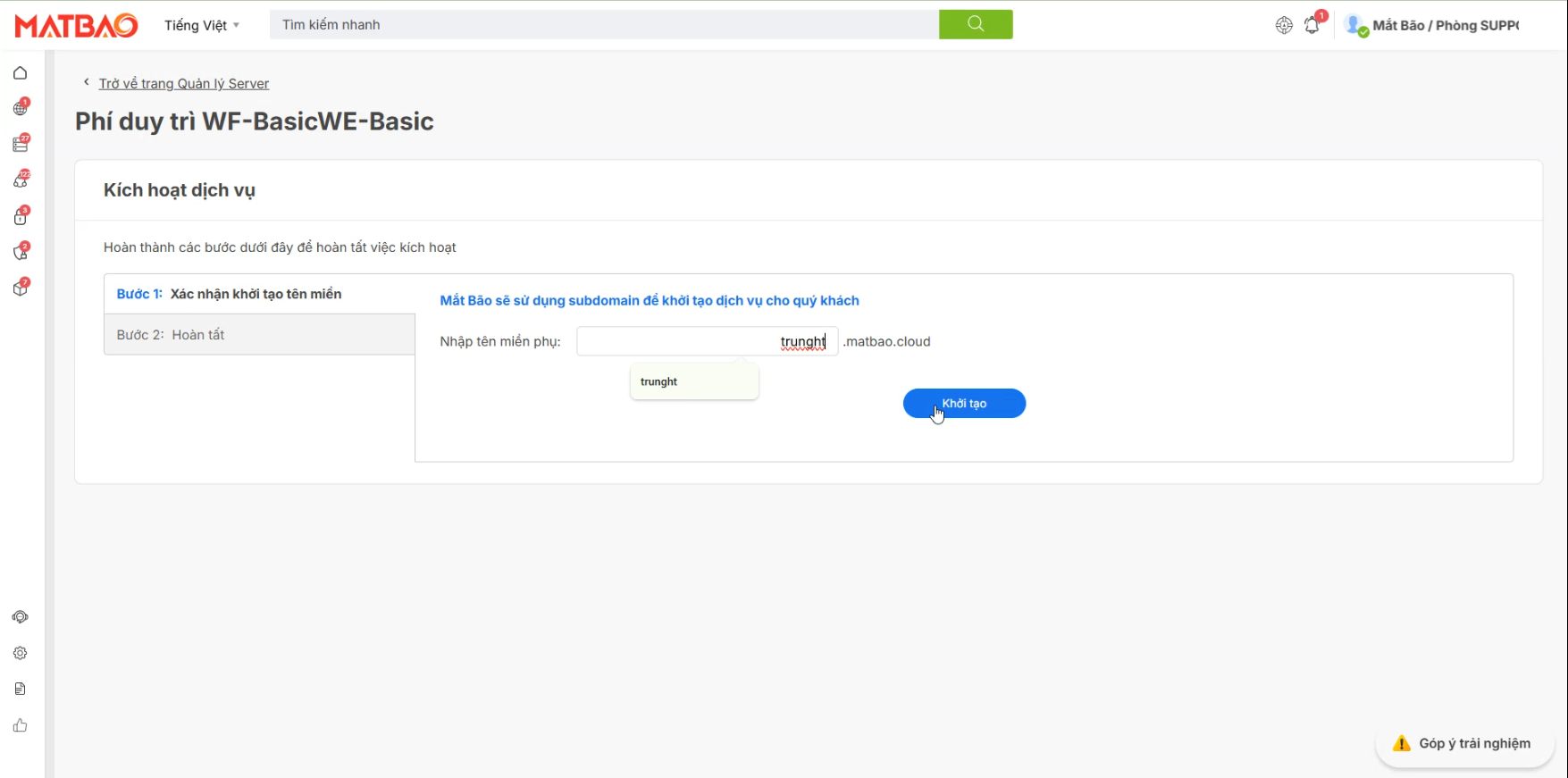
Task: Open the box package icon in sidebar
Action: pos(21,289)
